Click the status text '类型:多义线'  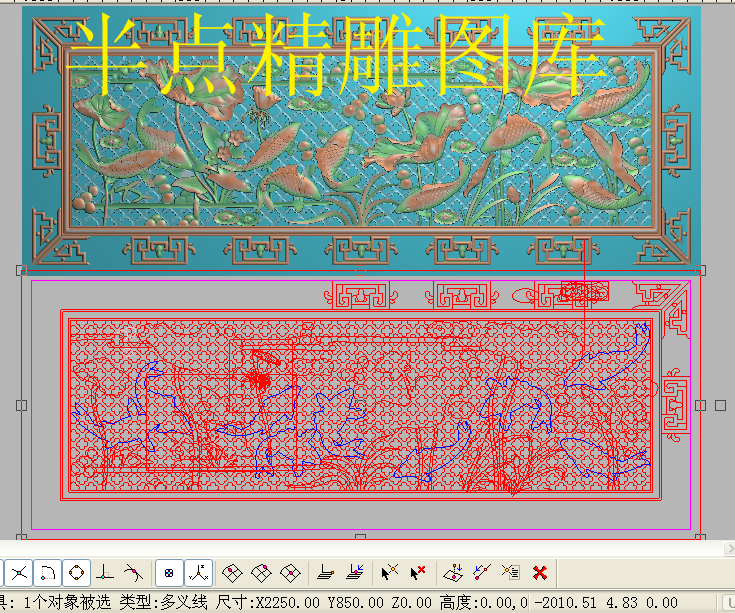point(163,602)
